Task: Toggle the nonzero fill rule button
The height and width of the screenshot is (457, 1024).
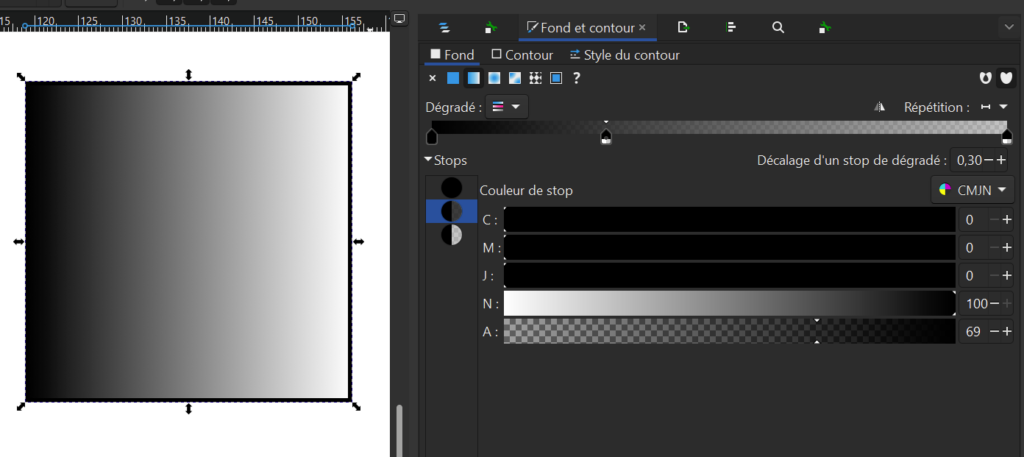Action: (1006, 78)
